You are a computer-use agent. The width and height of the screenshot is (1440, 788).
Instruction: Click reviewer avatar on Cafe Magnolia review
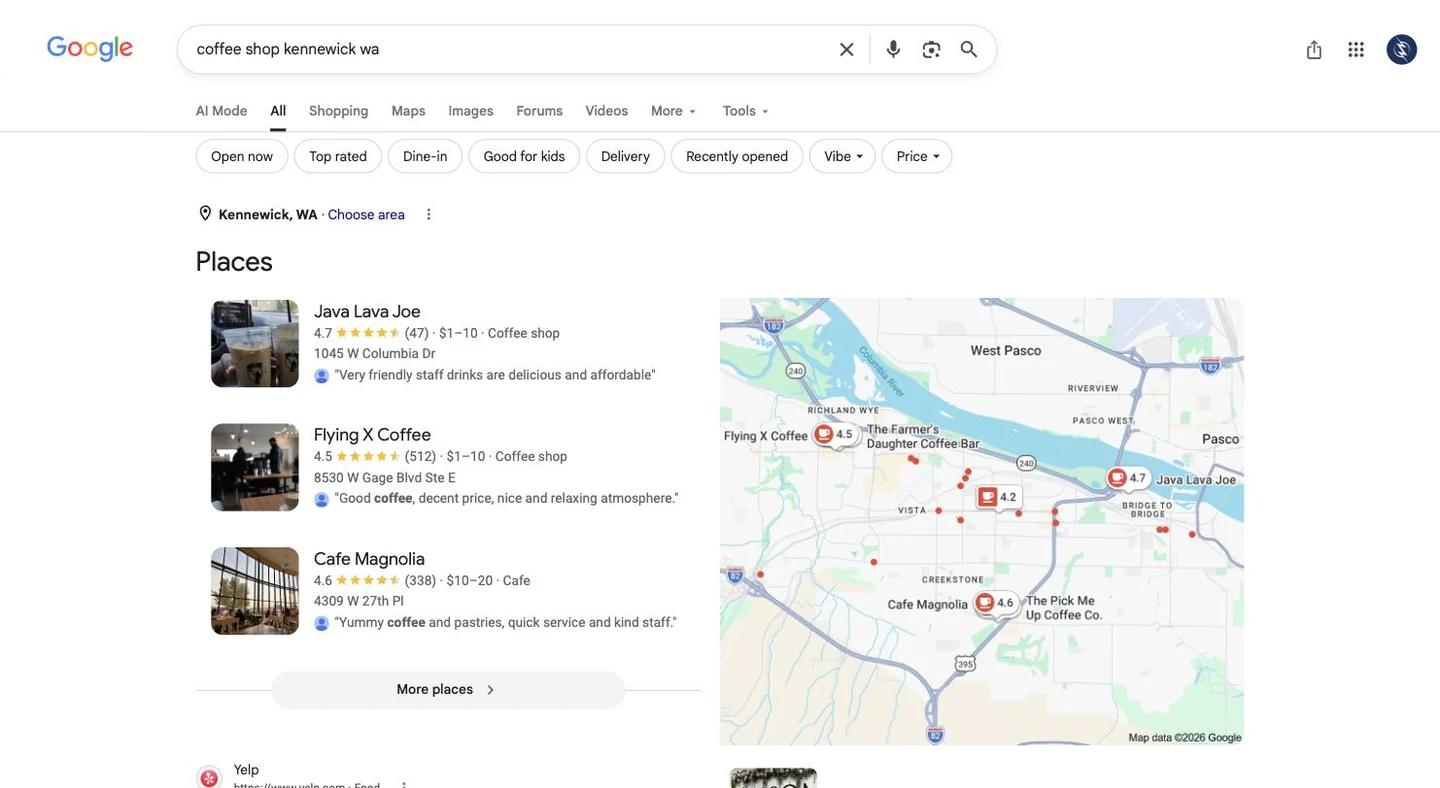click(x=321, y=623)
